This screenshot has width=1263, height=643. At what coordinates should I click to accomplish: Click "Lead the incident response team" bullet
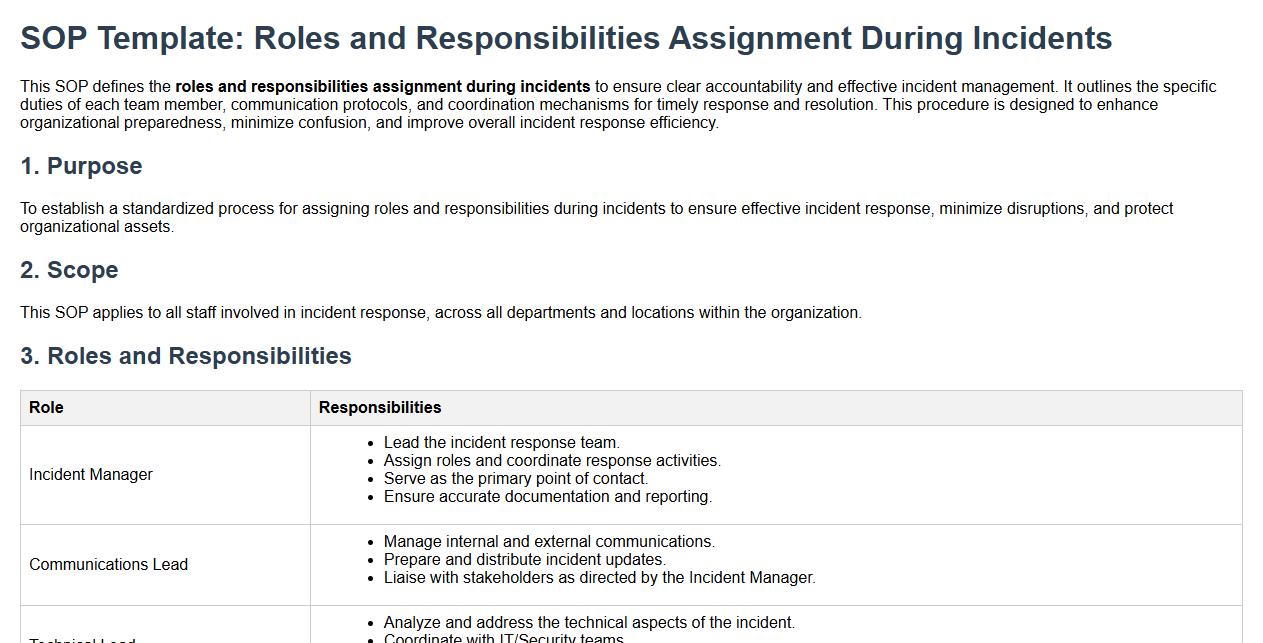[501, 443]
